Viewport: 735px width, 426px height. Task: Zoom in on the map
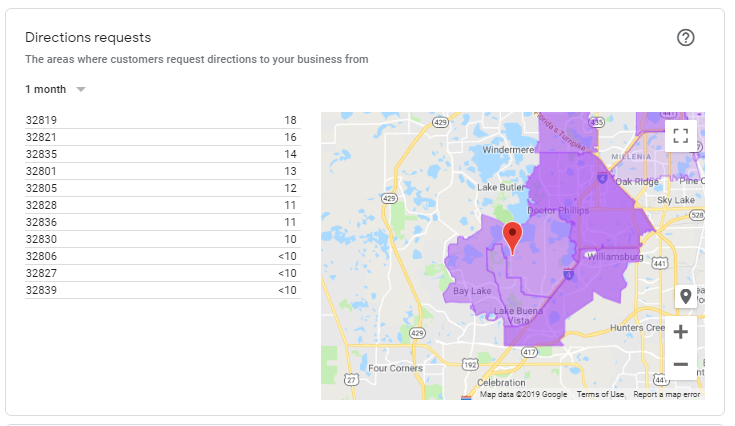681,332
